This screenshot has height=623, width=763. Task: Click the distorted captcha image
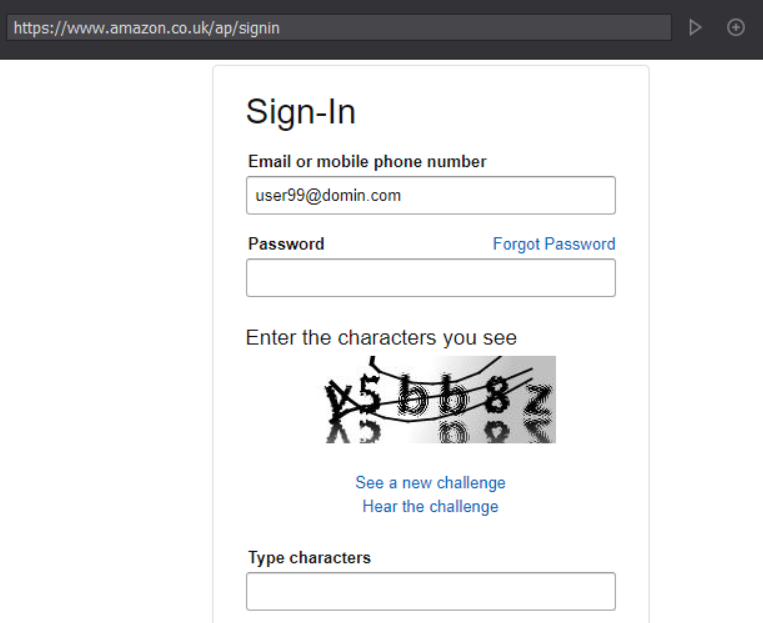440,400
